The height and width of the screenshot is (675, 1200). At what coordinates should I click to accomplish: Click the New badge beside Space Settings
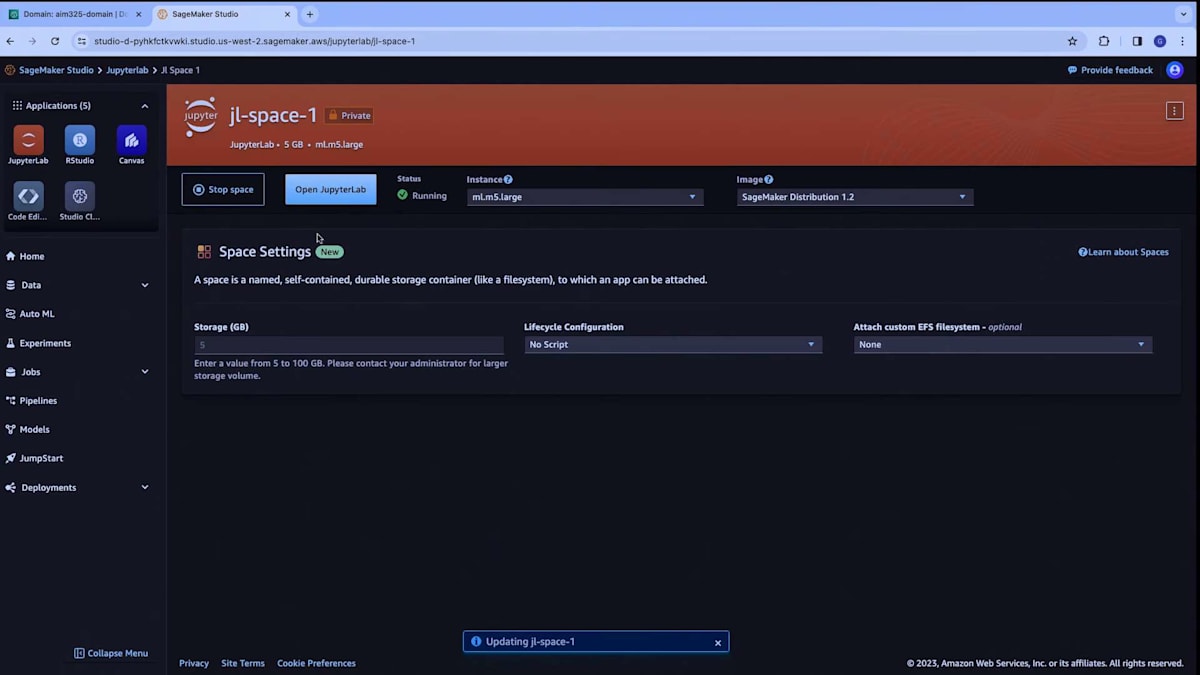click(330, 252)
